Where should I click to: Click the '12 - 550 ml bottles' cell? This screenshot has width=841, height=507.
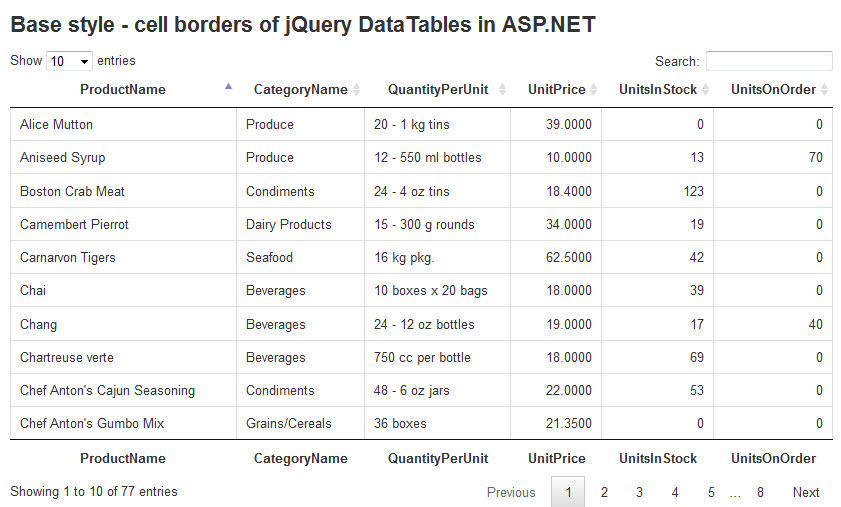[438, 157]
